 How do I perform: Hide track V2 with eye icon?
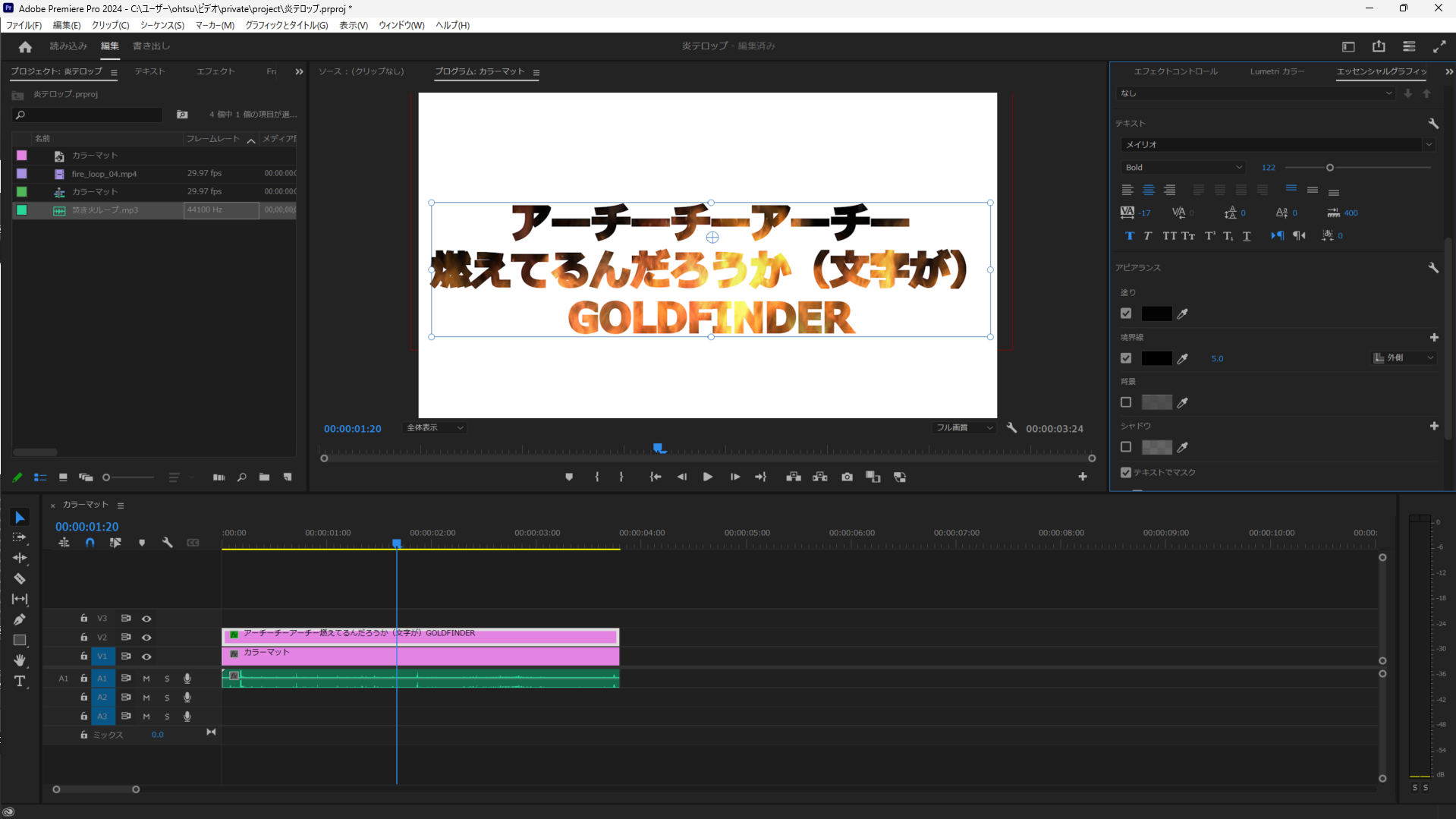146,638
